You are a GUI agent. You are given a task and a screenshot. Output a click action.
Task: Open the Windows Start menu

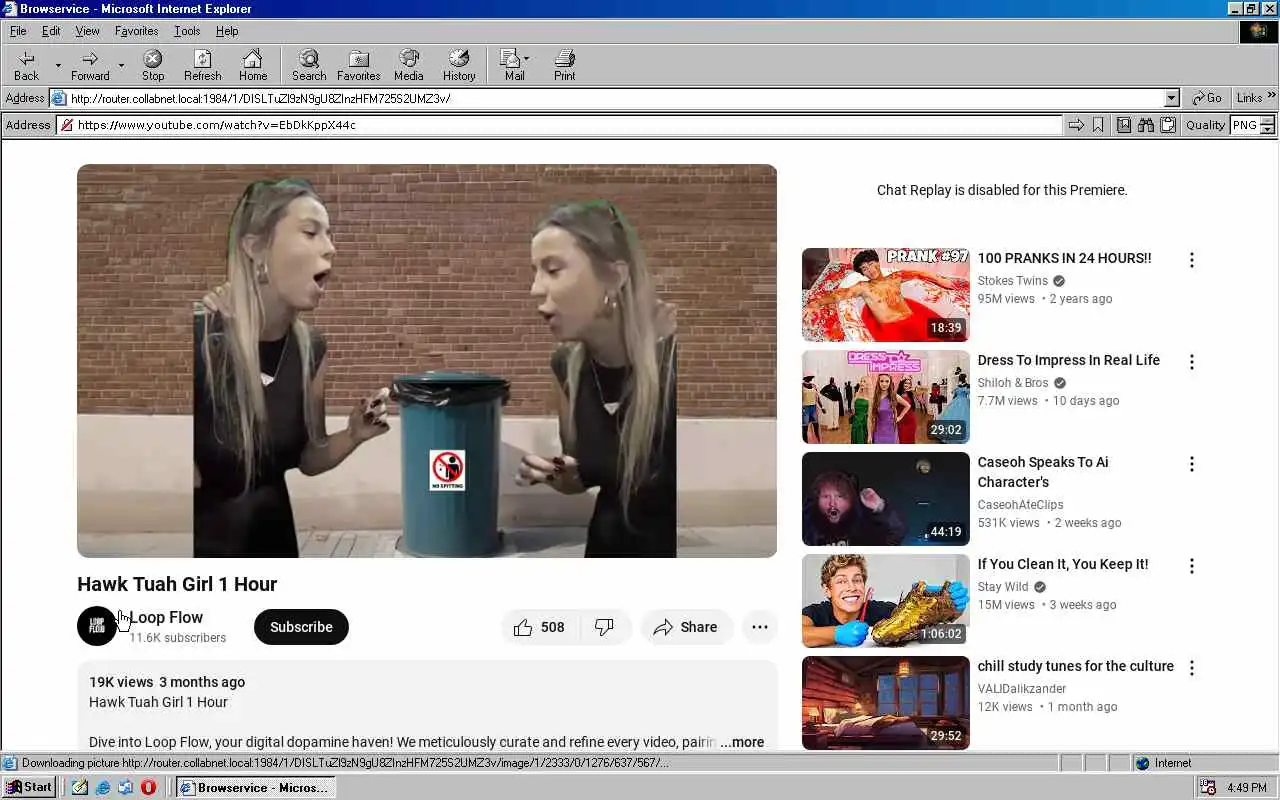(29, 787)
